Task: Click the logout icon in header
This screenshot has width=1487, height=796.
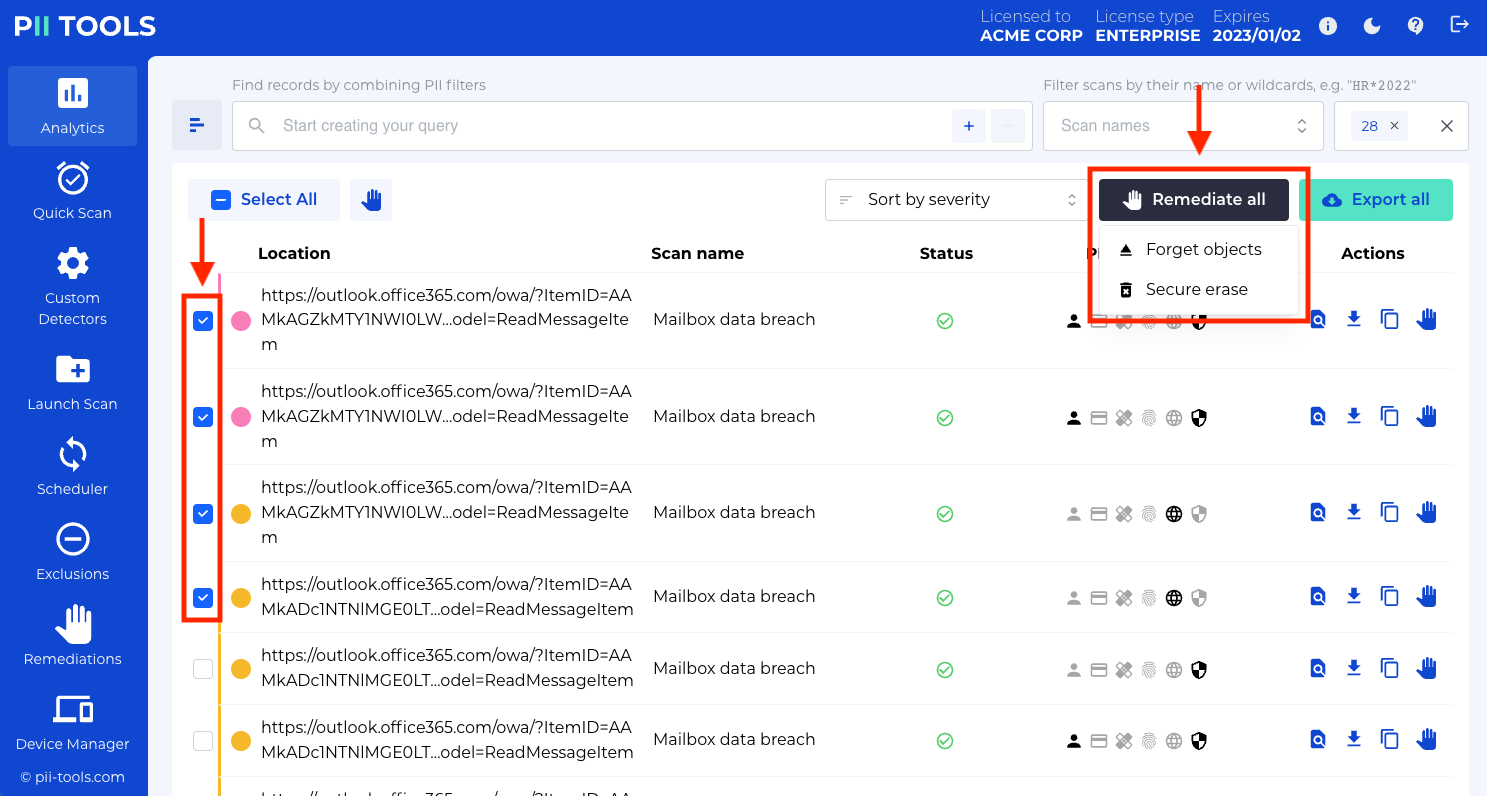Action: (1460, 26)
